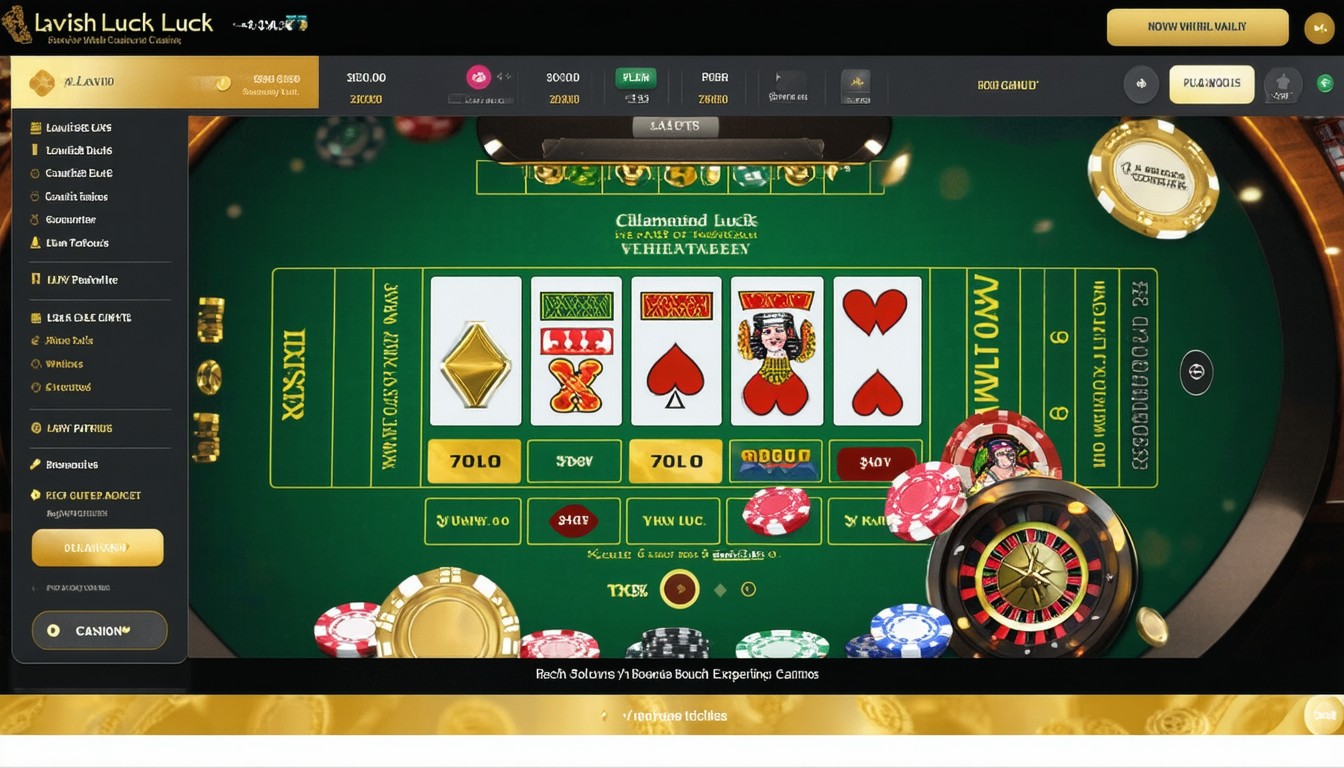Click the small green circle icon in the header
The width and height of the screenshot is (1344, 768).
tap(1325, 83)
